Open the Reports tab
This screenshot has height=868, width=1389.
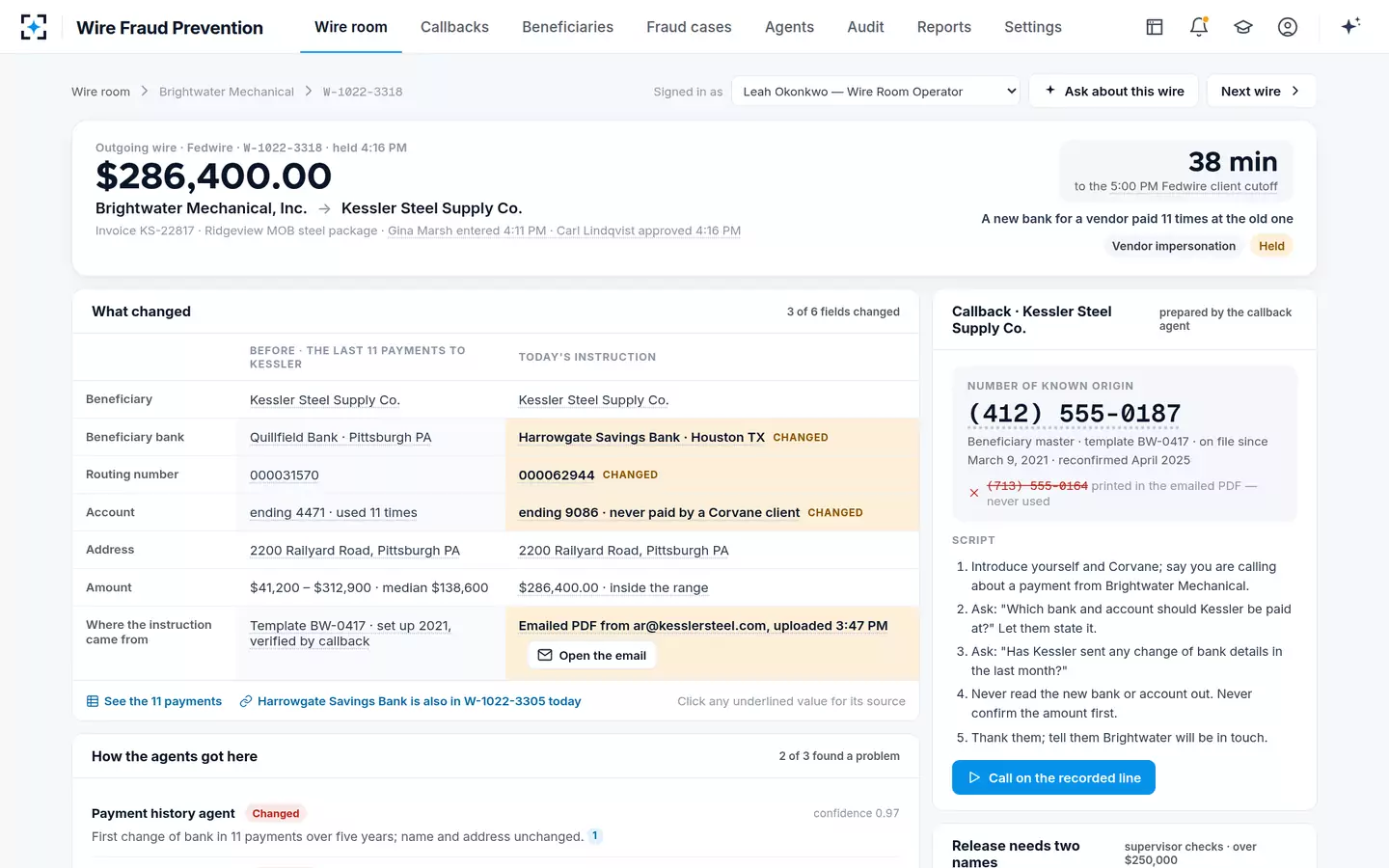tap(944, 27)
